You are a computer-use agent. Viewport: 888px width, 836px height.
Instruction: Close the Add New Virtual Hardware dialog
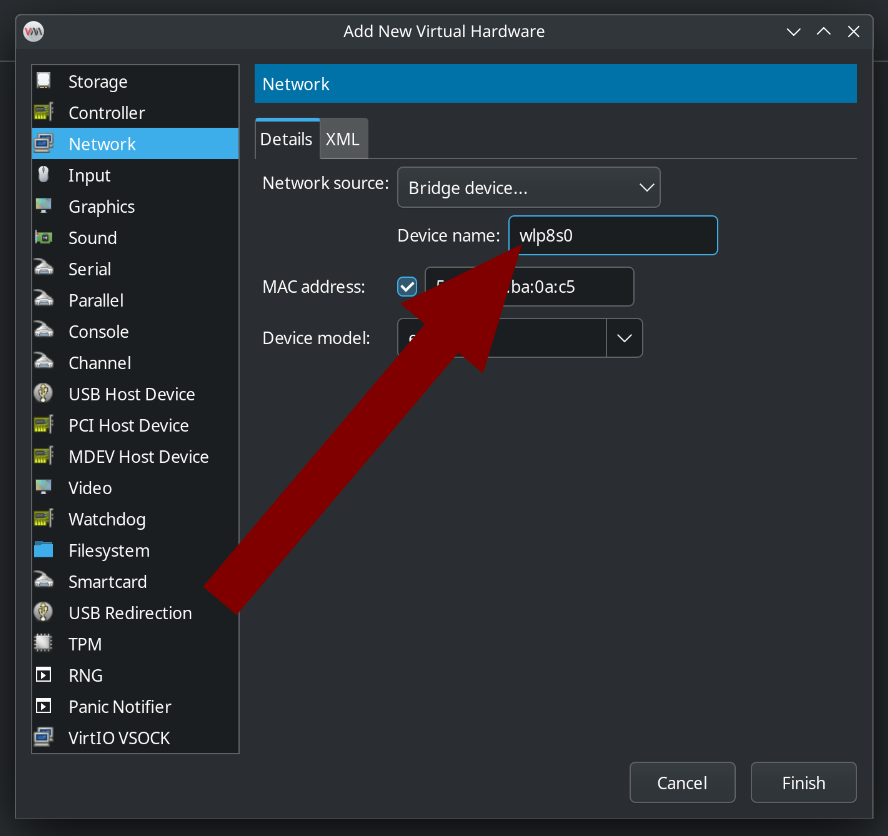tap(853, 32)
